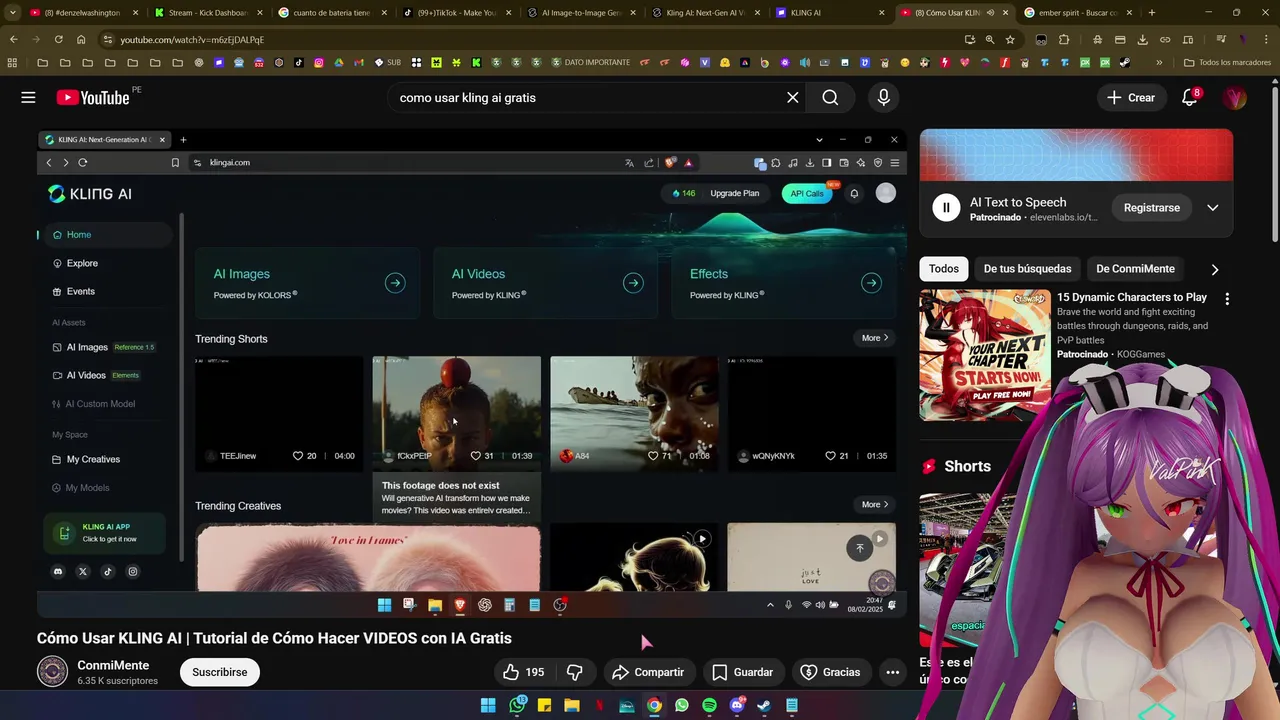The width and height of the screenshot is (1280, 720).
Task: Open Netflix from the taskbar
Action: coord(600,705)
